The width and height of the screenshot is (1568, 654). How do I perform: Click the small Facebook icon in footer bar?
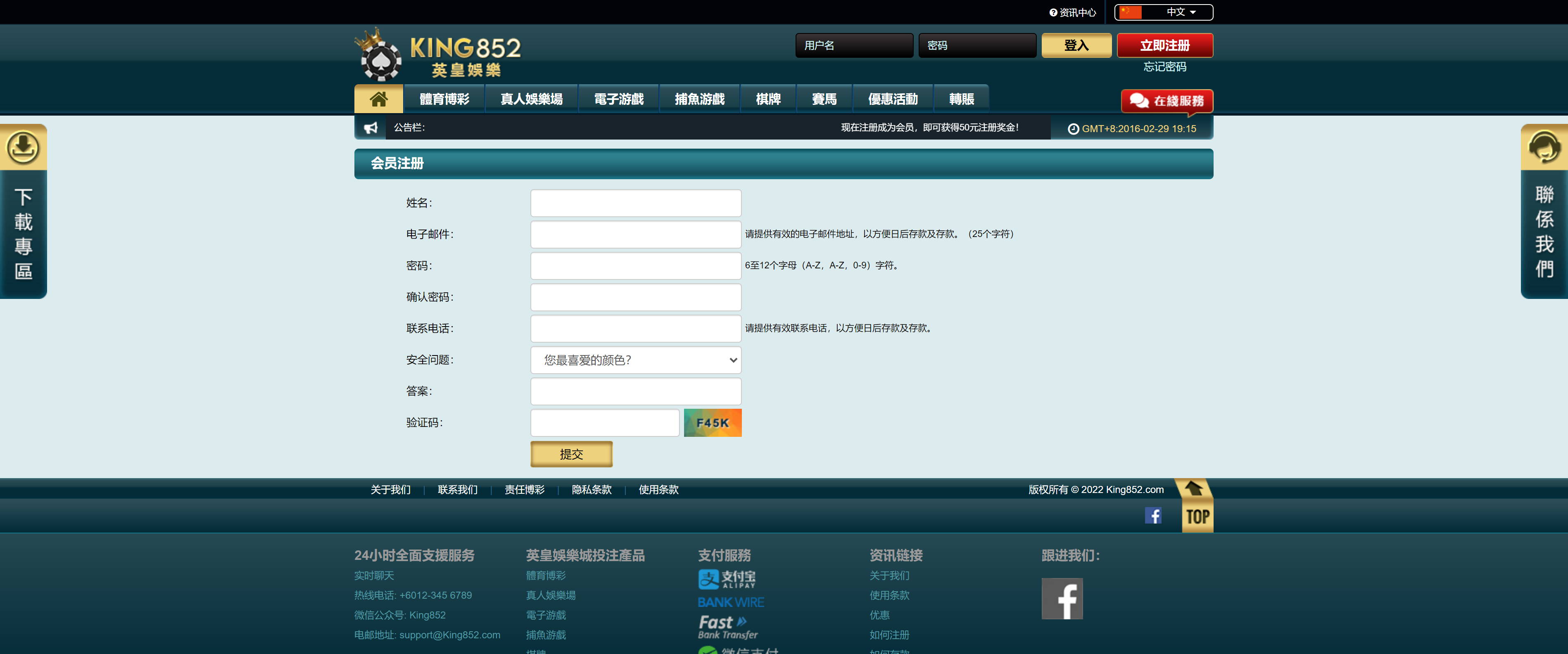tap(1153, 515)
